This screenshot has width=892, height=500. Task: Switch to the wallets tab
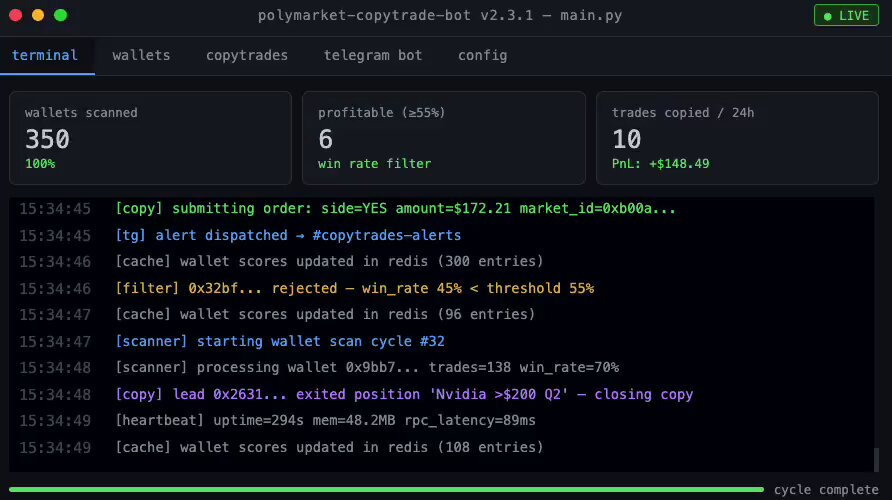tap(141, 55)
